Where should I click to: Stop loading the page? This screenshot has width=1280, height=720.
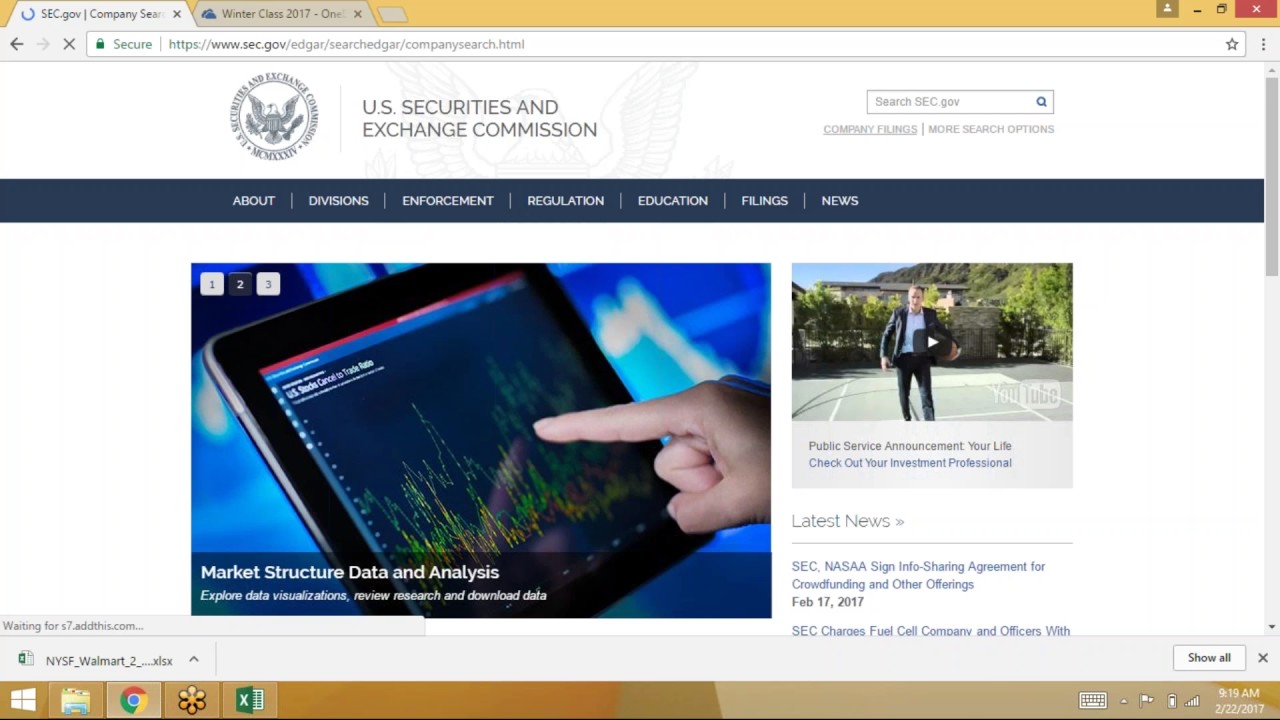point(69,44)
